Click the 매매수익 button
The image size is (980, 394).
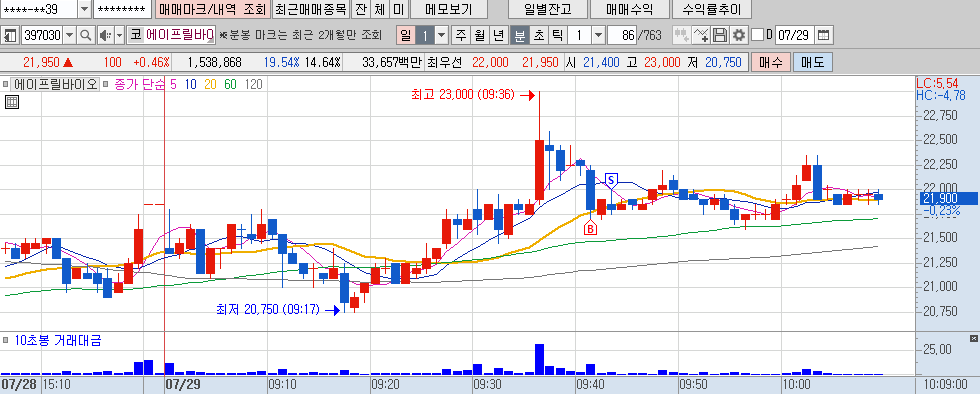[629, 9]
